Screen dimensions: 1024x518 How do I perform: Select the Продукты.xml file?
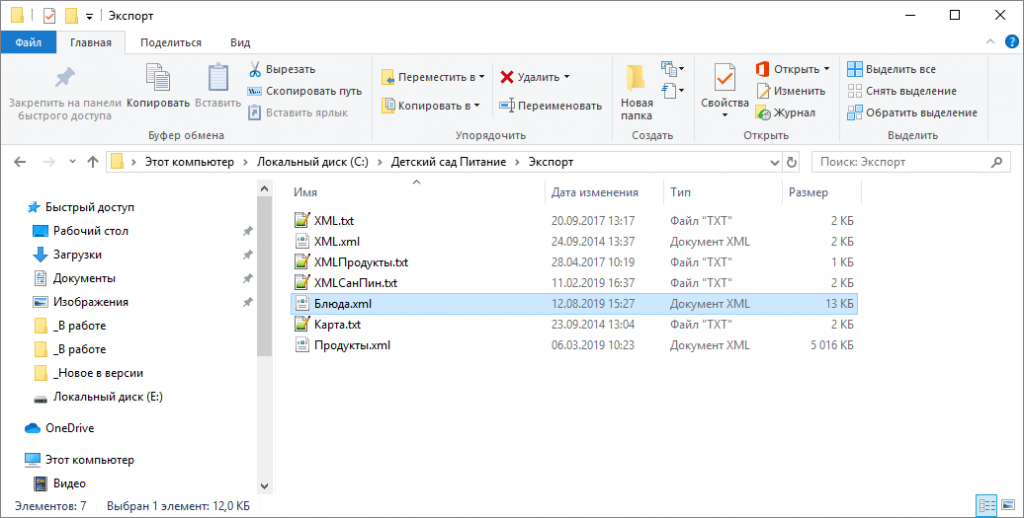click(x=352, y=345)
